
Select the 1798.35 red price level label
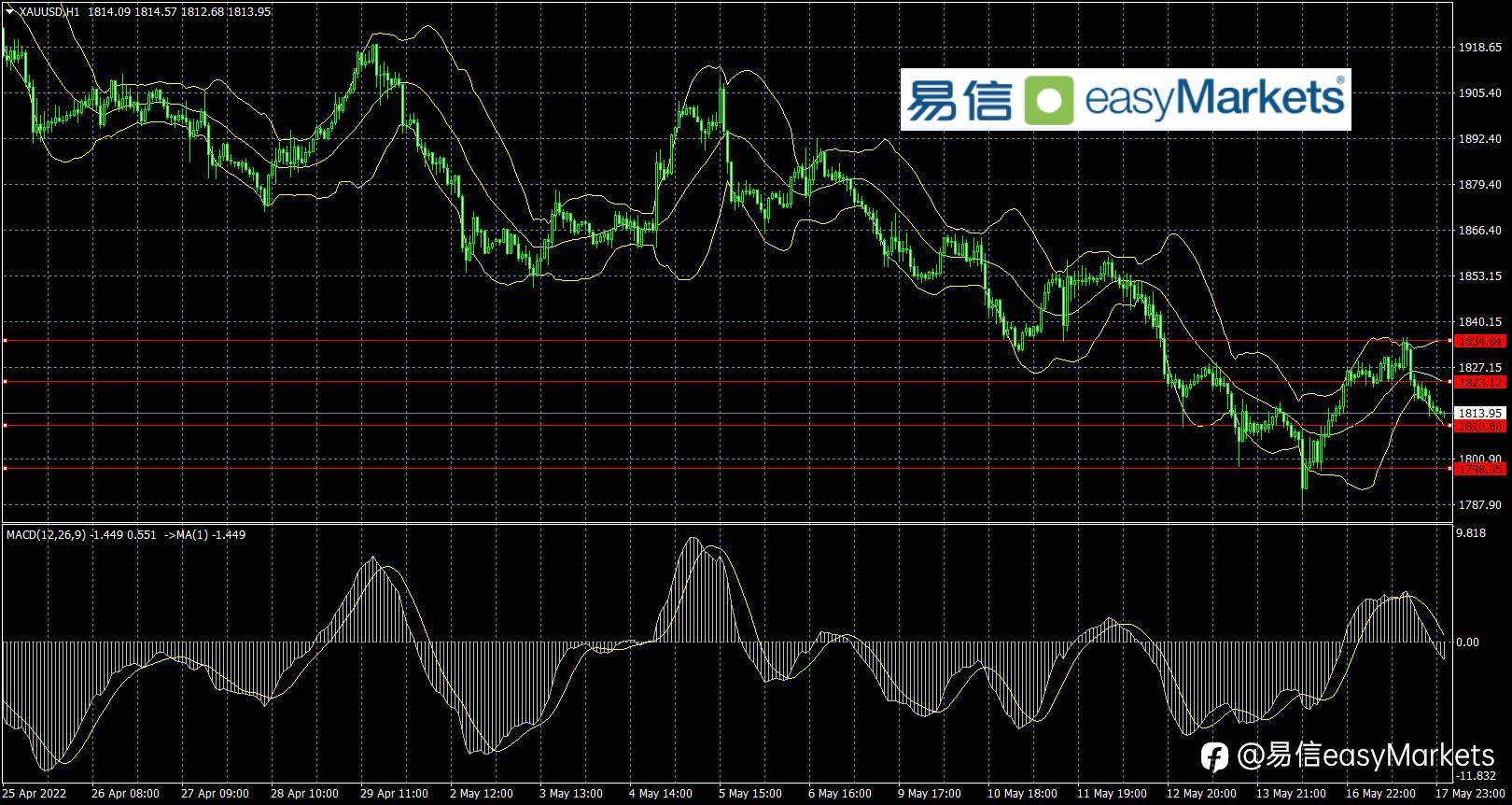pyautogui.click(x=1481, y=470)
